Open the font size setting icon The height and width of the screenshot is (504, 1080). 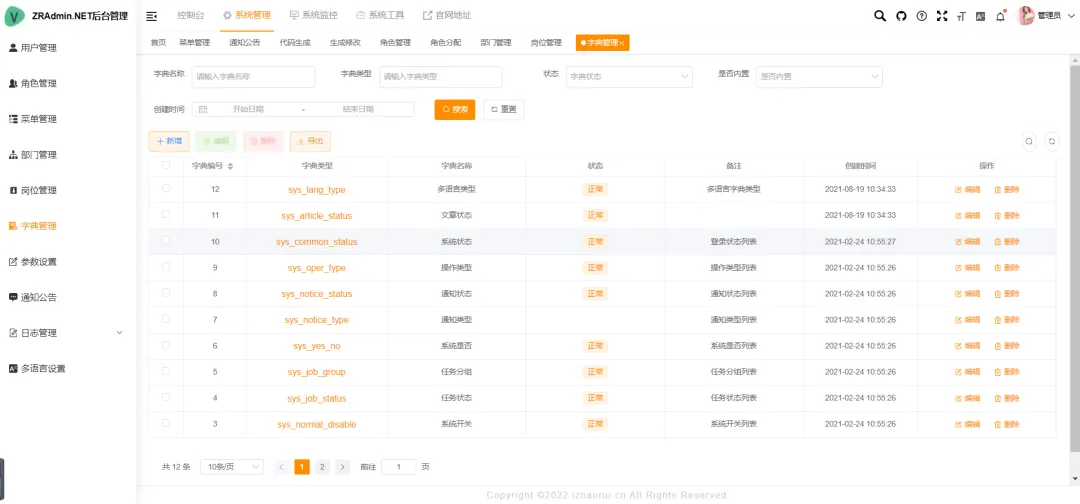tap(962, 16)
